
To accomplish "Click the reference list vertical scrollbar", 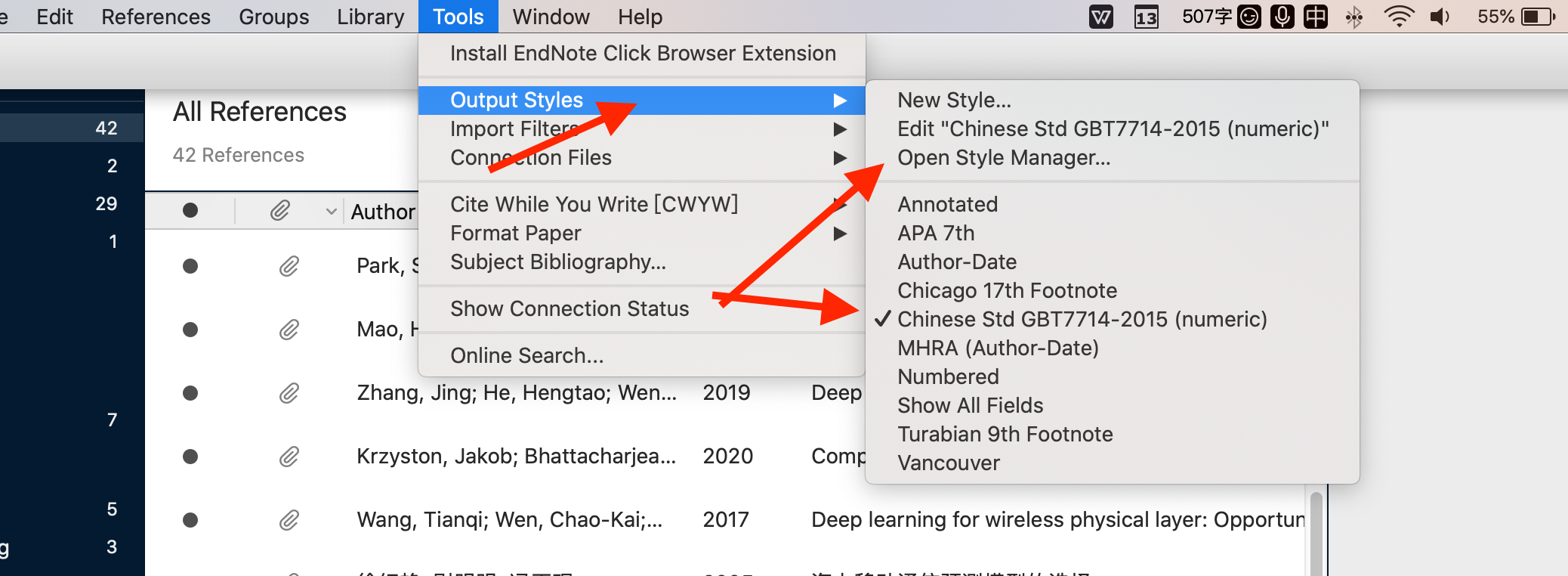I will [x=1316, y=533].
